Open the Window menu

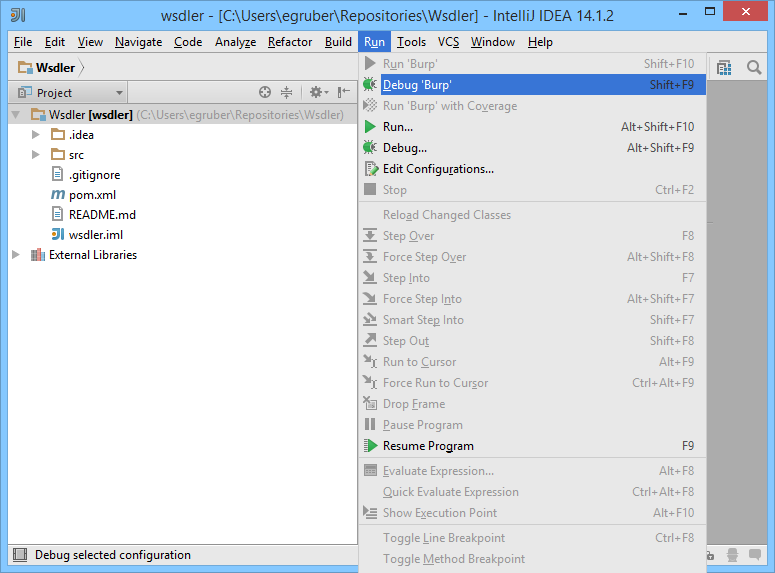point(493,42)
